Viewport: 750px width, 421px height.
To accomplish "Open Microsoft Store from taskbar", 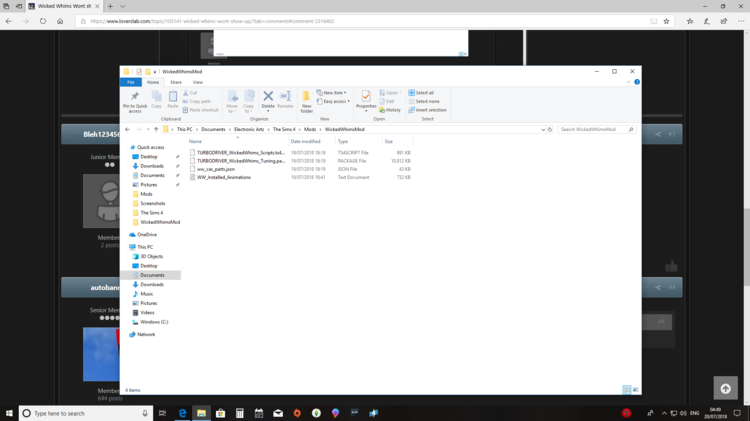I will [221, 413].
